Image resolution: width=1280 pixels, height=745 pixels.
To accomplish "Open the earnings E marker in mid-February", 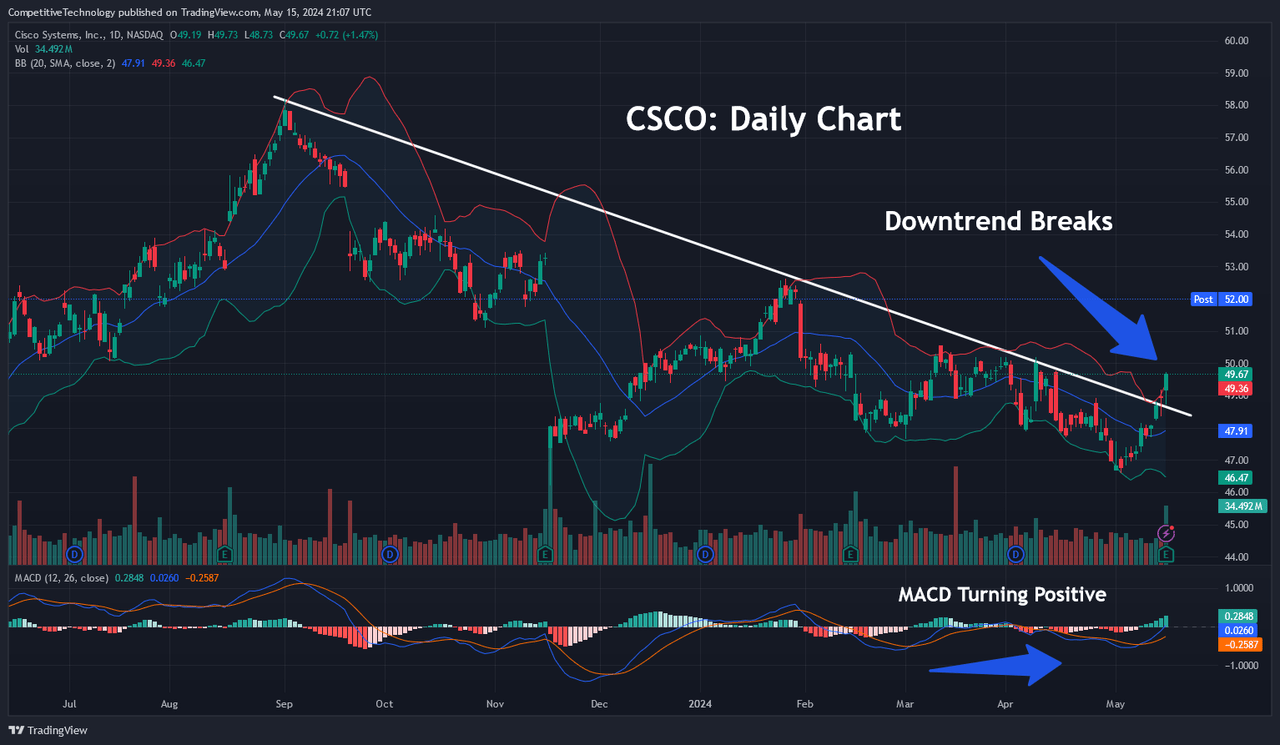I will pos(850,553).
